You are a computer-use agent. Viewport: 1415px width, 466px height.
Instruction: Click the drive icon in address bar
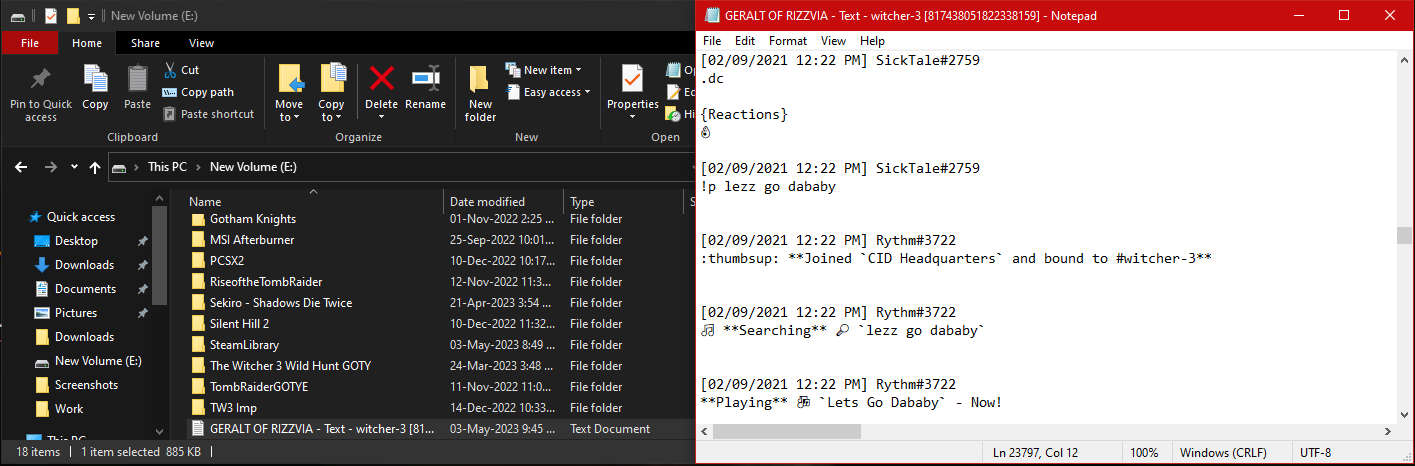click(119, 167)
